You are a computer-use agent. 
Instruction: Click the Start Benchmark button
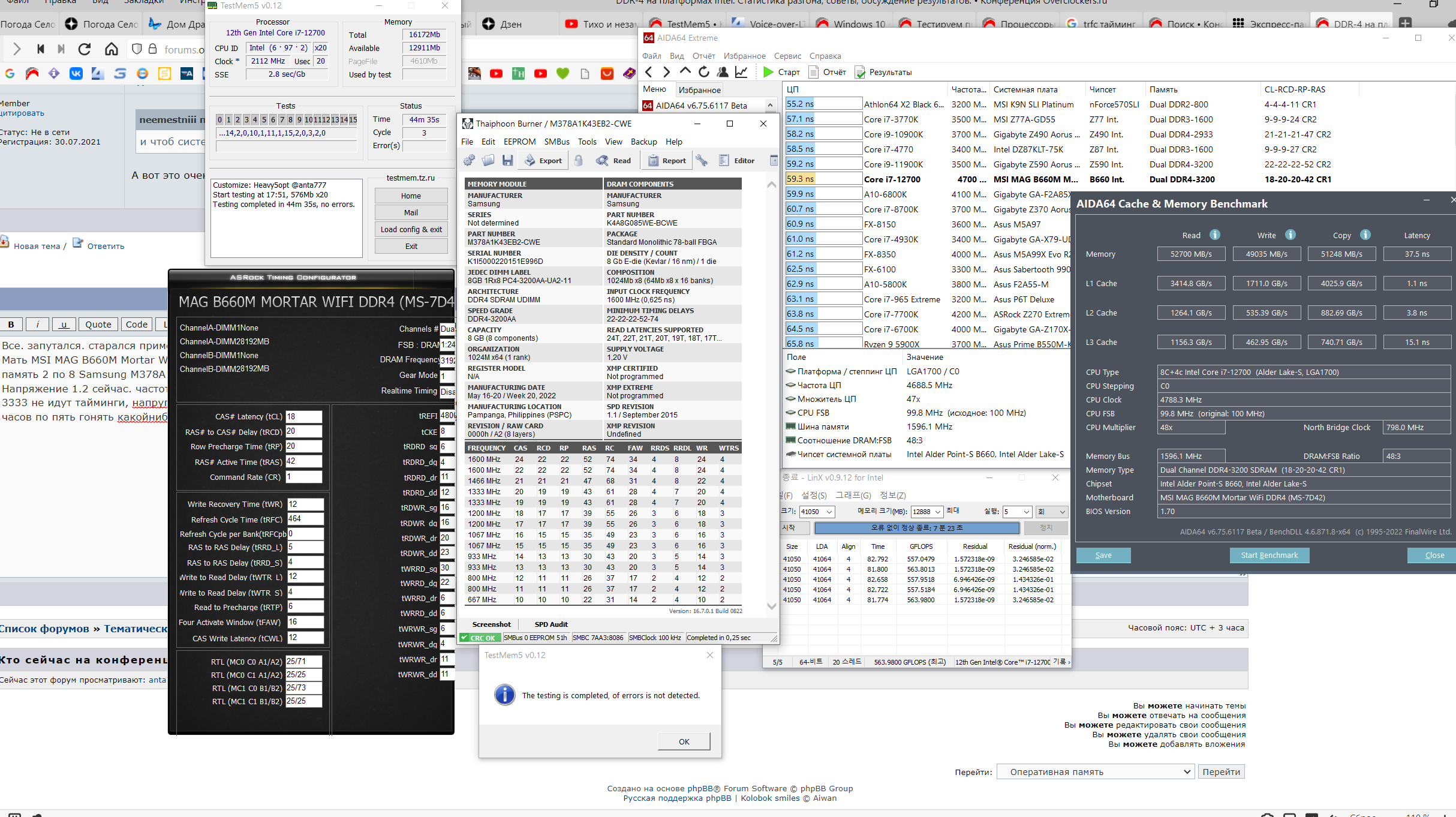pos(1269,555)
